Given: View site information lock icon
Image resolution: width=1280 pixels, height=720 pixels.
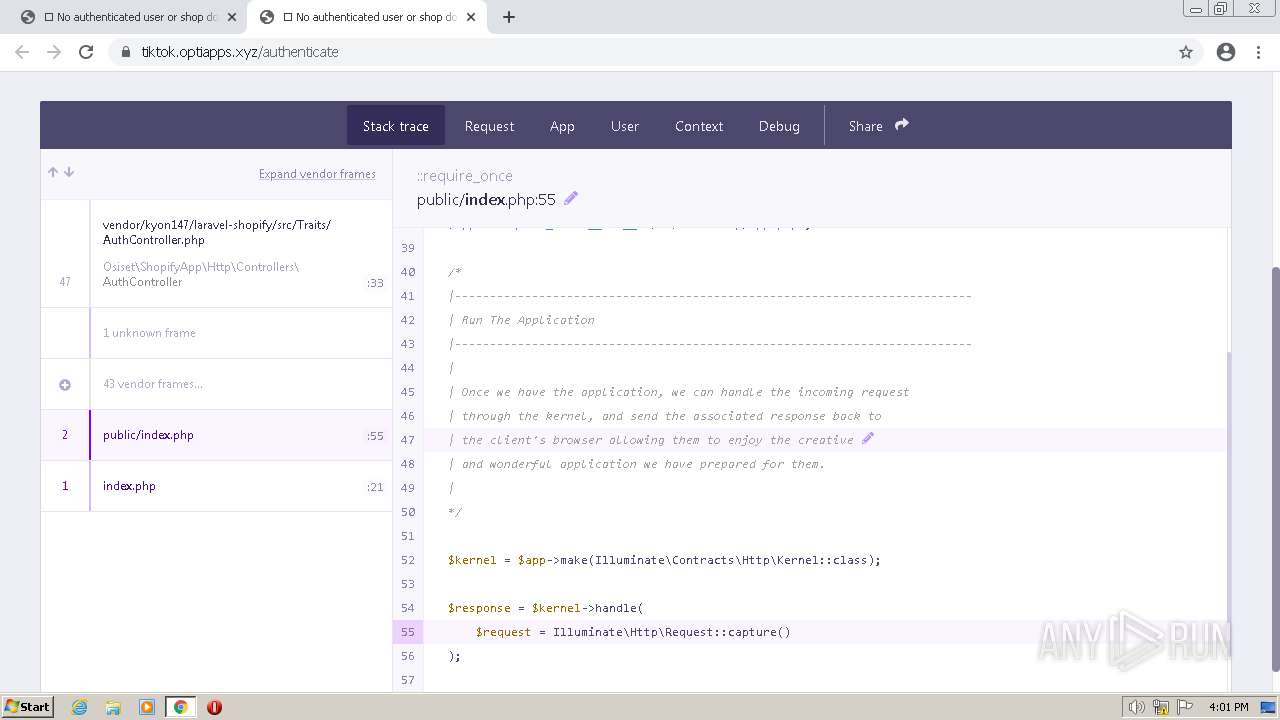Looking at the screenshot, I should [126, 52].
